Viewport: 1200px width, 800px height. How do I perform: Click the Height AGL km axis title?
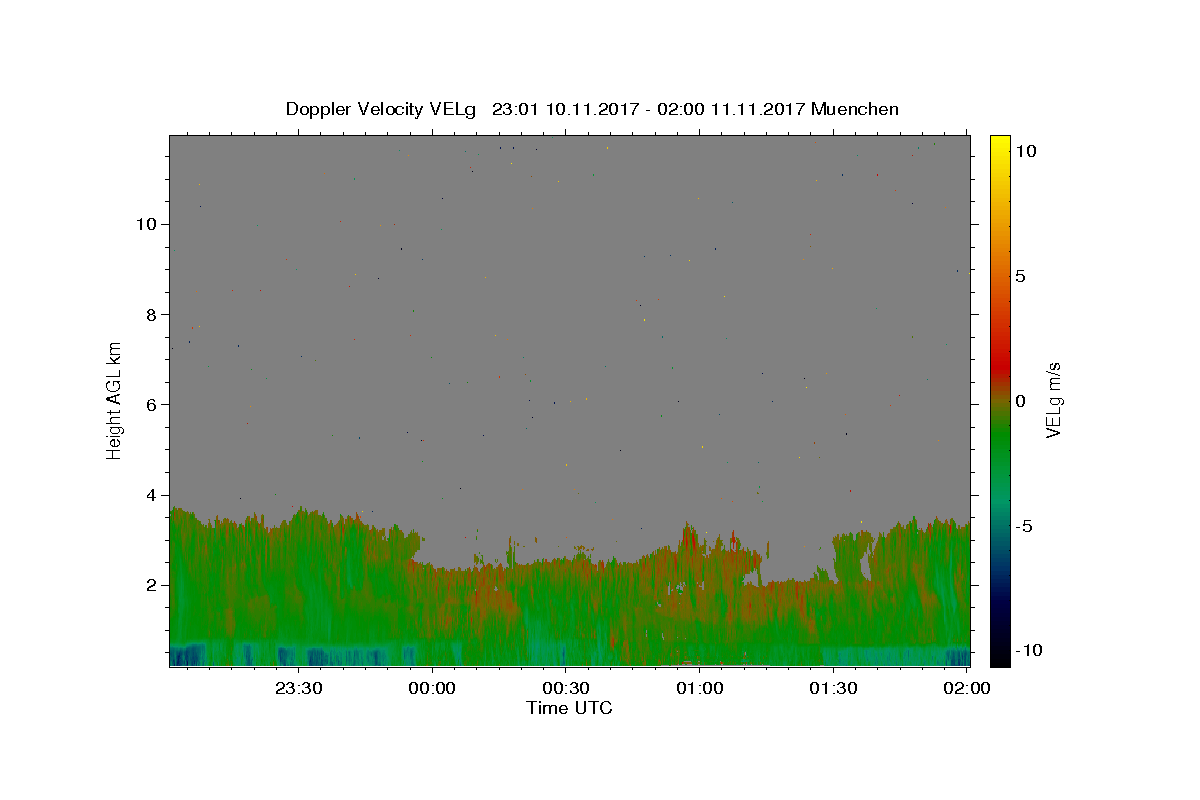(x=114, y=400)
